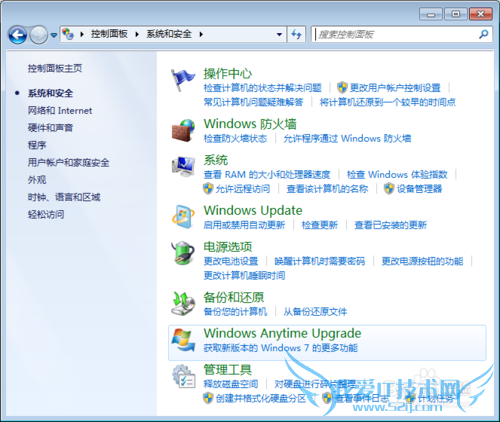The image size is (500, 422).
Task: Click 更改电池设置 link
Action: (231, 261)
